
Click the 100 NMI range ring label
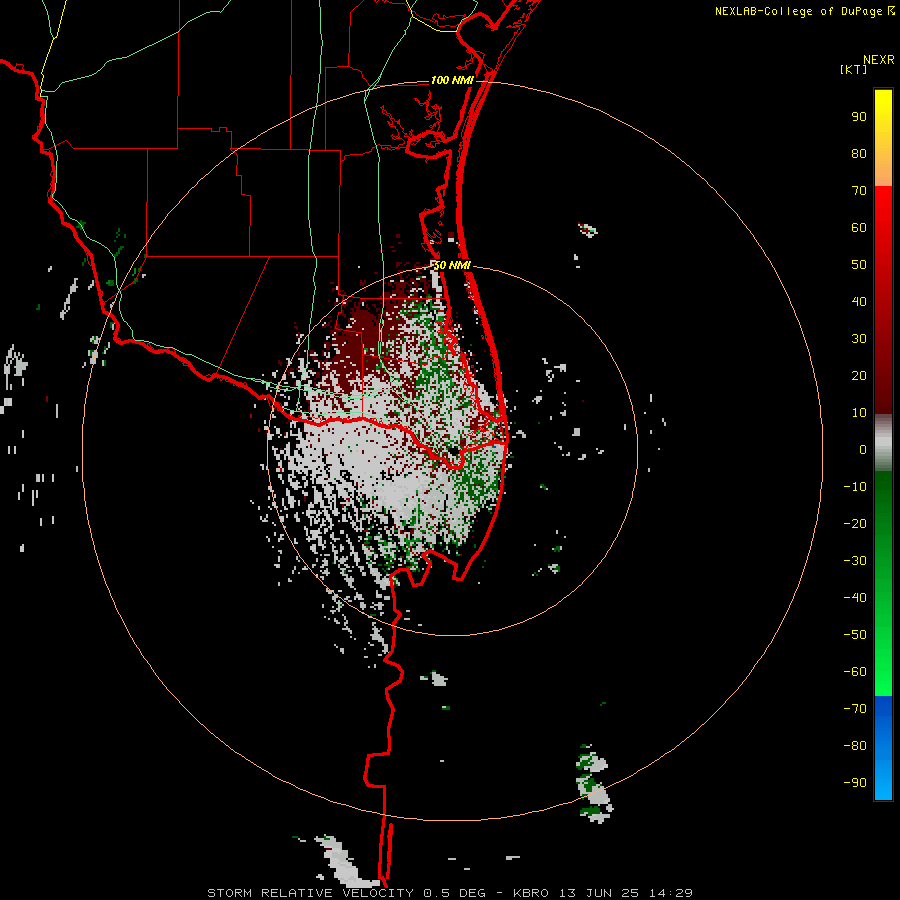(x=452, y=80)
